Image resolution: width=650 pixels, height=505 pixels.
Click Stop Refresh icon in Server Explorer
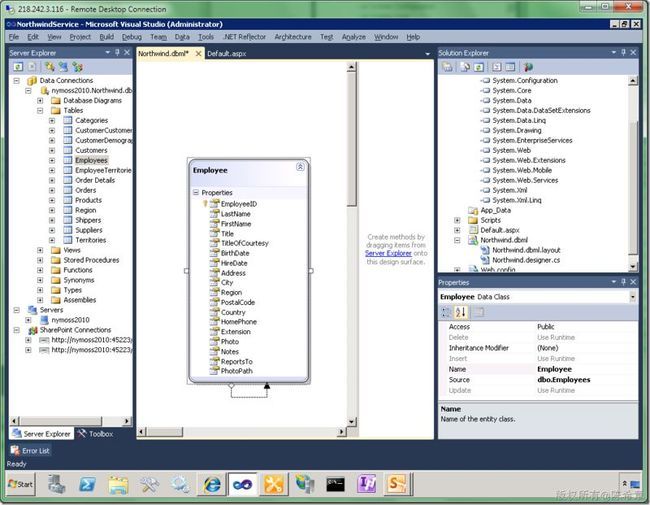pyautogui.click(x=32, y=66)
